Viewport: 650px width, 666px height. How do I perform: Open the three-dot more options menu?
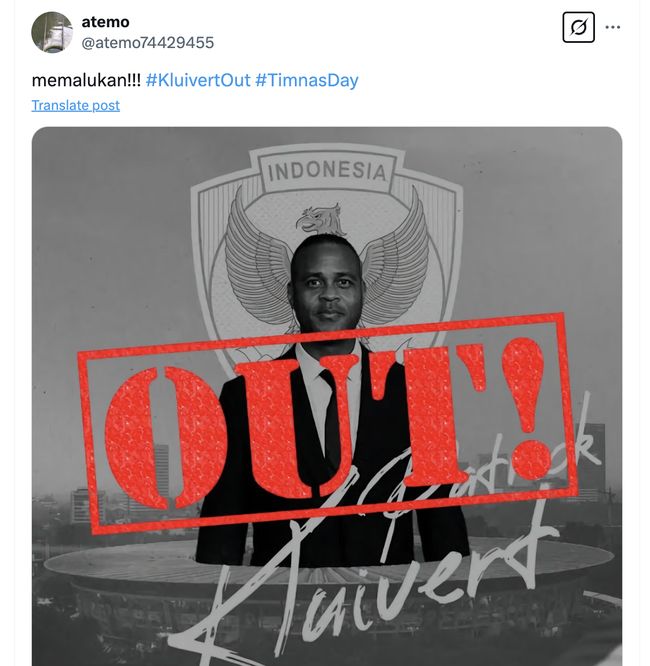(x=613, y=27)
